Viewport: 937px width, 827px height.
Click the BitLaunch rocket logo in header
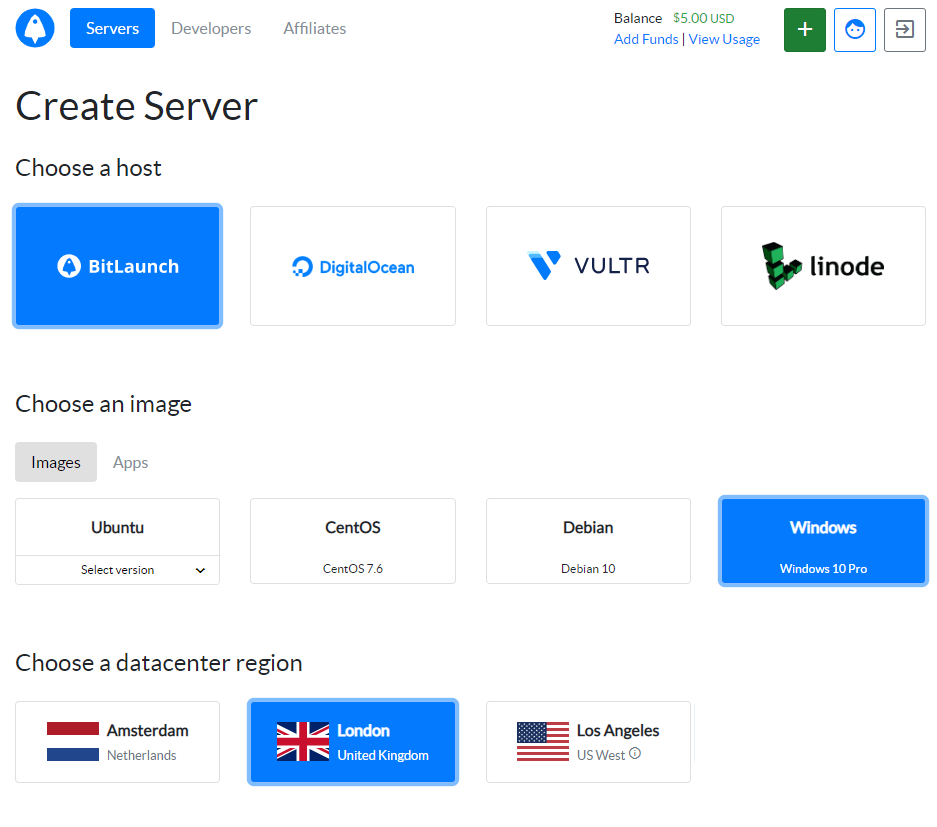[35, 28]
